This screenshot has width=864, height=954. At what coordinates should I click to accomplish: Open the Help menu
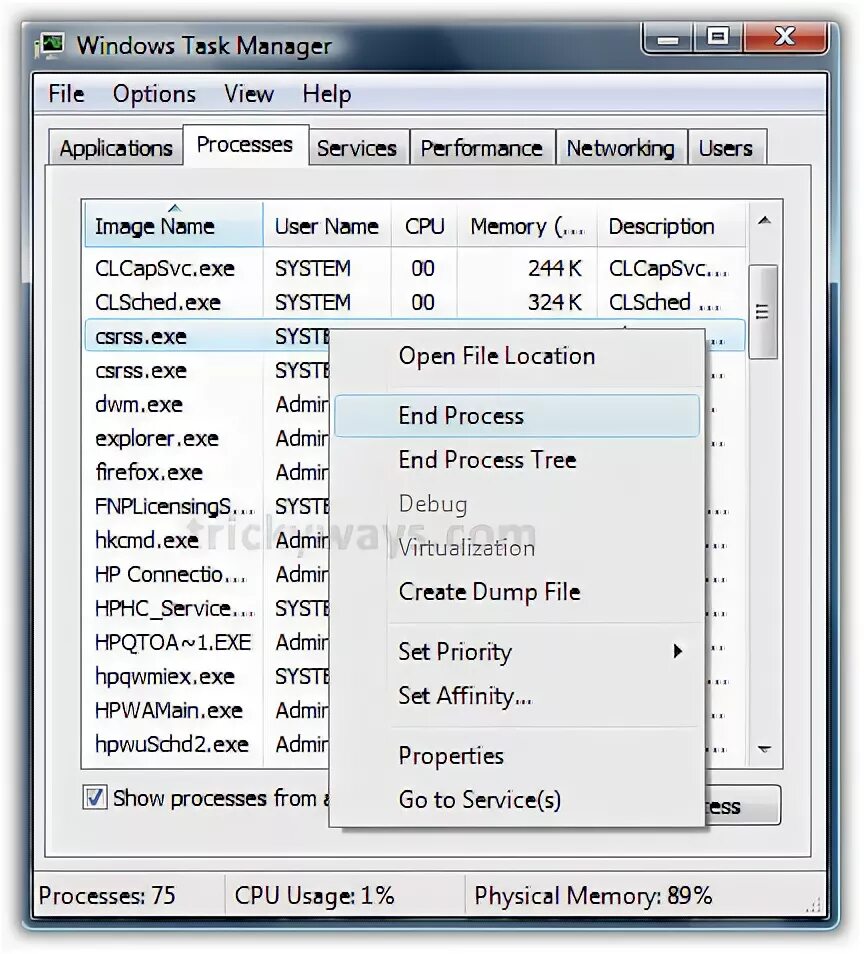tap(327, 94)
